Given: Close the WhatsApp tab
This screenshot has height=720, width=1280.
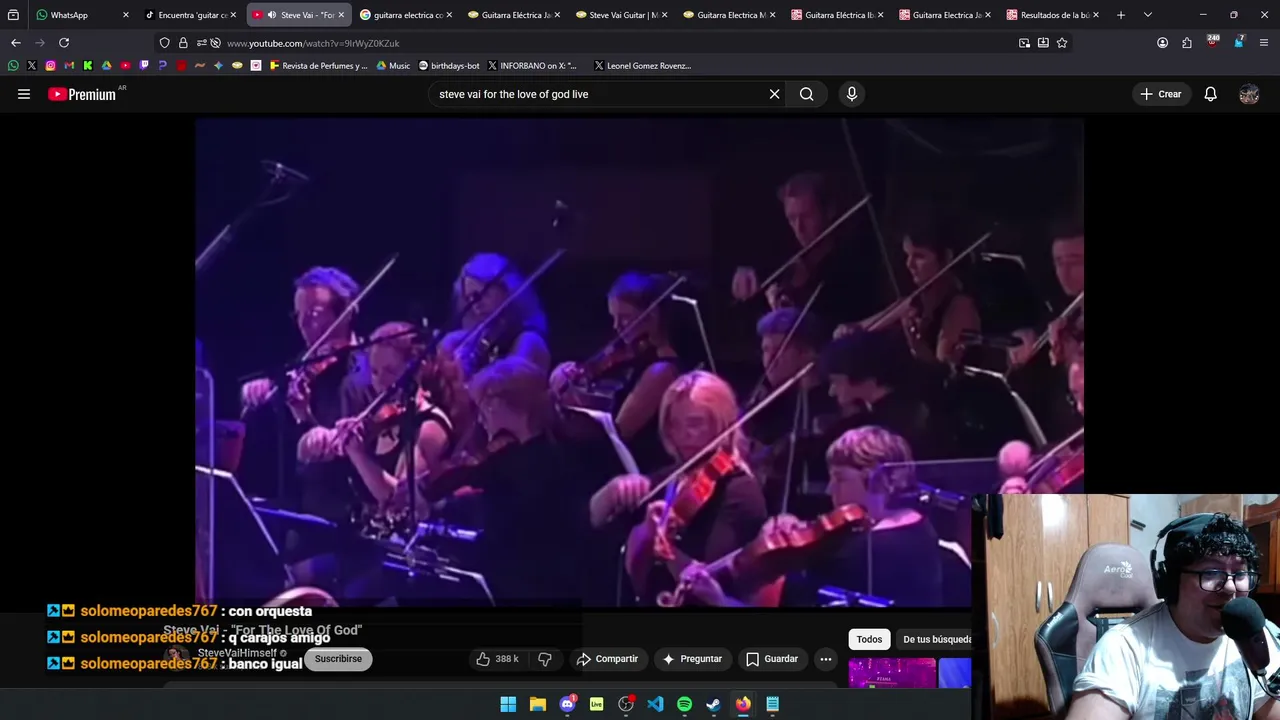Looking at the screenshot, I should click(x=125, y=15).
